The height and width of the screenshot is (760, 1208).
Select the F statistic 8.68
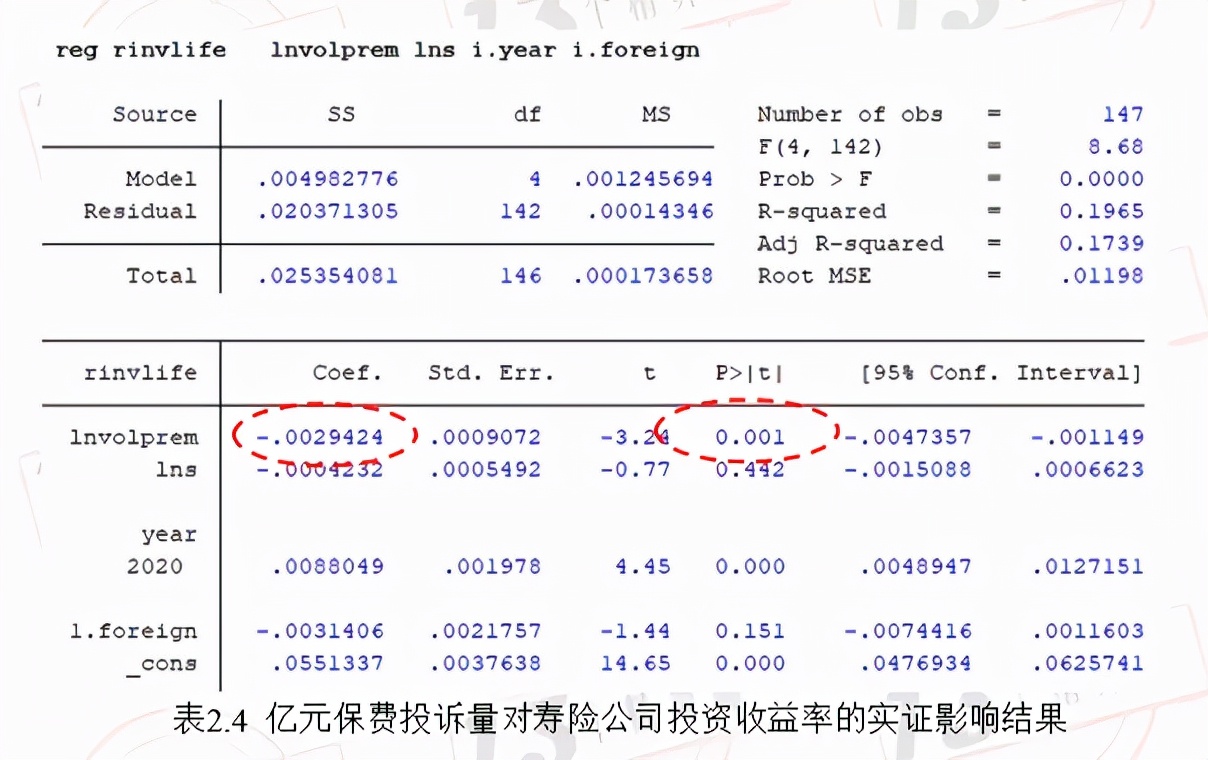tap(1116, 147)
